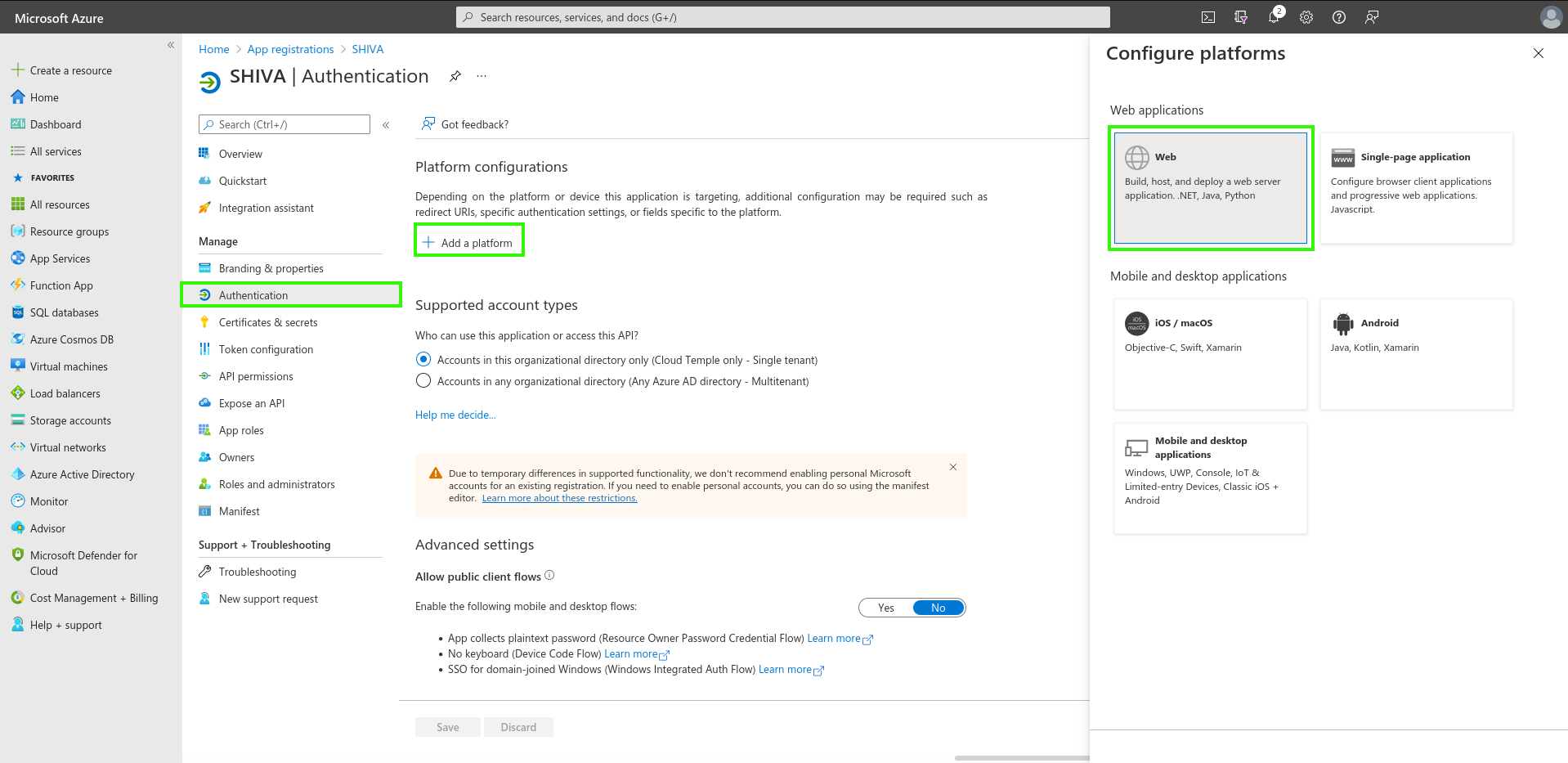Open the Help me decide link

[x=455, y=415]
